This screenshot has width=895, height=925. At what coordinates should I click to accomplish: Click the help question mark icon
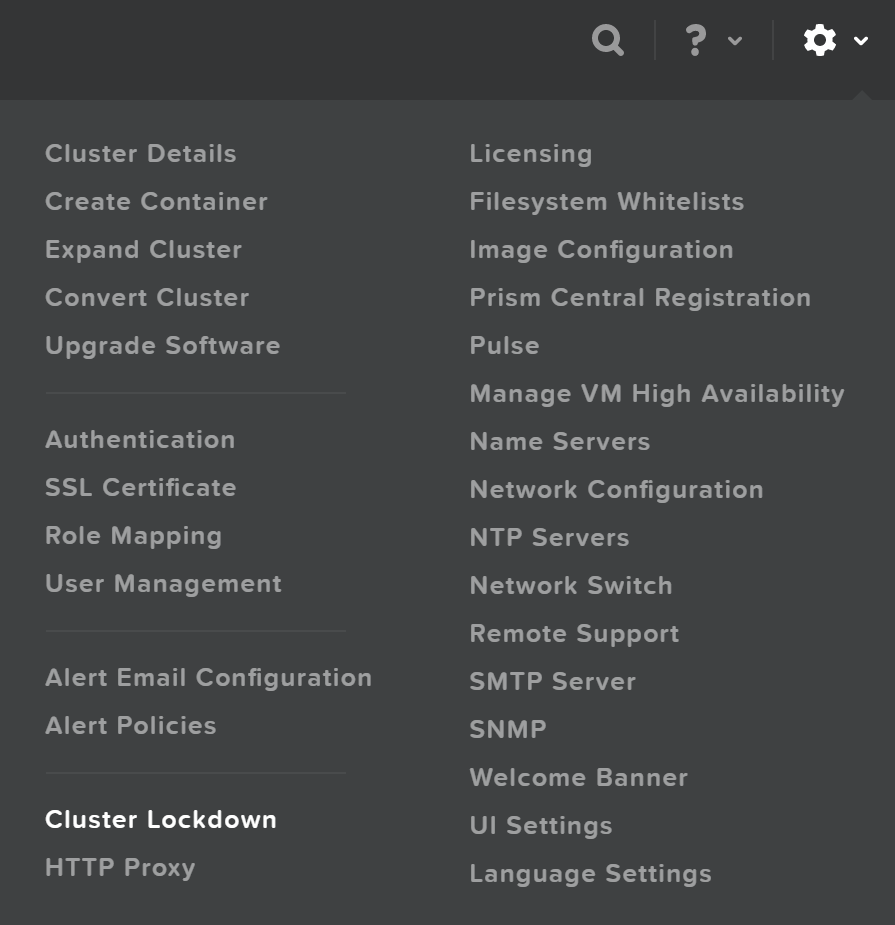(694, 41)
